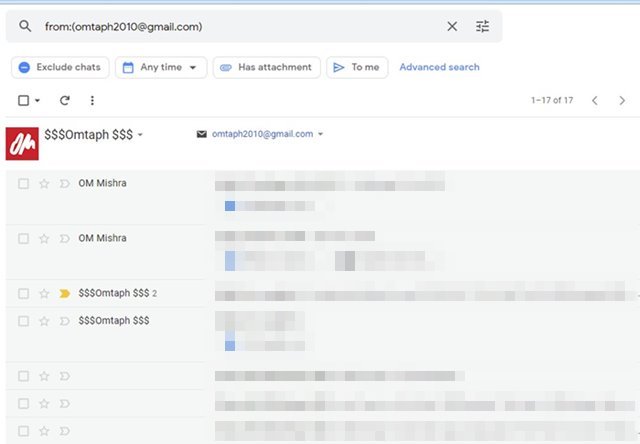The width and height of the screenshot is (640, 444).
Task: Open the select-all dropdown arrow
Action: pyautogui.click(x=37, y=100)
